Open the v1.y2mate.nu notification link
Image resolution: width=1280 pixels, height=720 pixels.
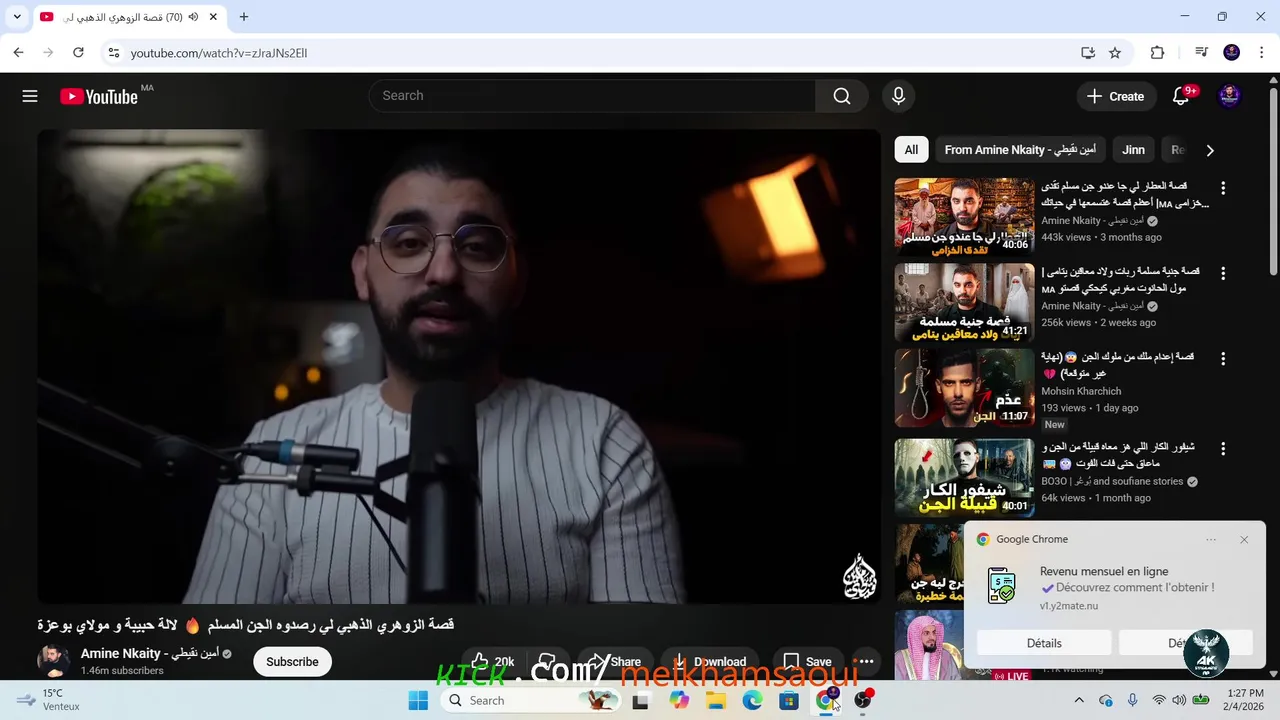[x=1068, y=606]
